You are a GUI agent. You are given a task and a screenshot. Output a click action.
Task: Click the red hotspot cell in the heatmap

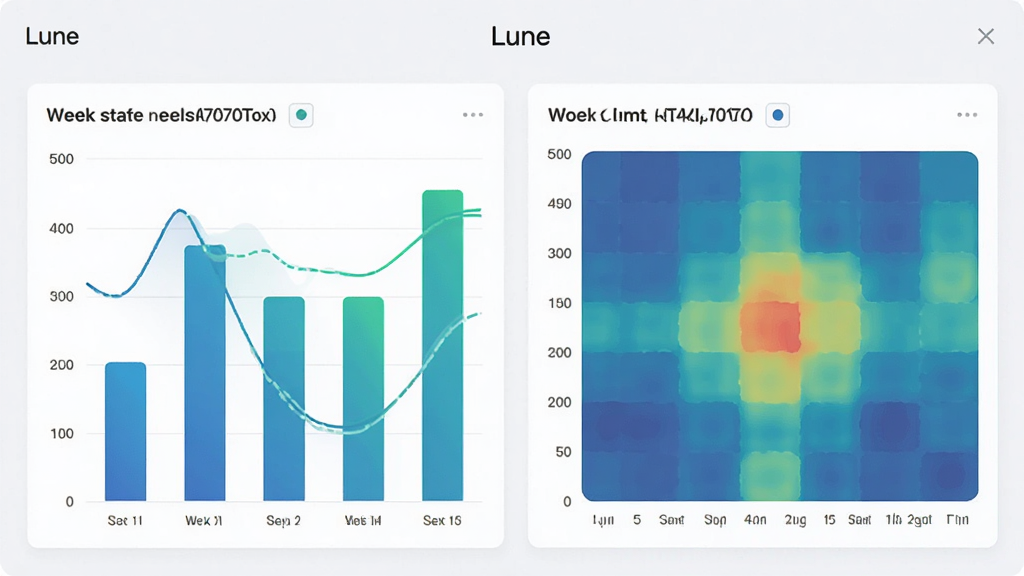[771, 327]
